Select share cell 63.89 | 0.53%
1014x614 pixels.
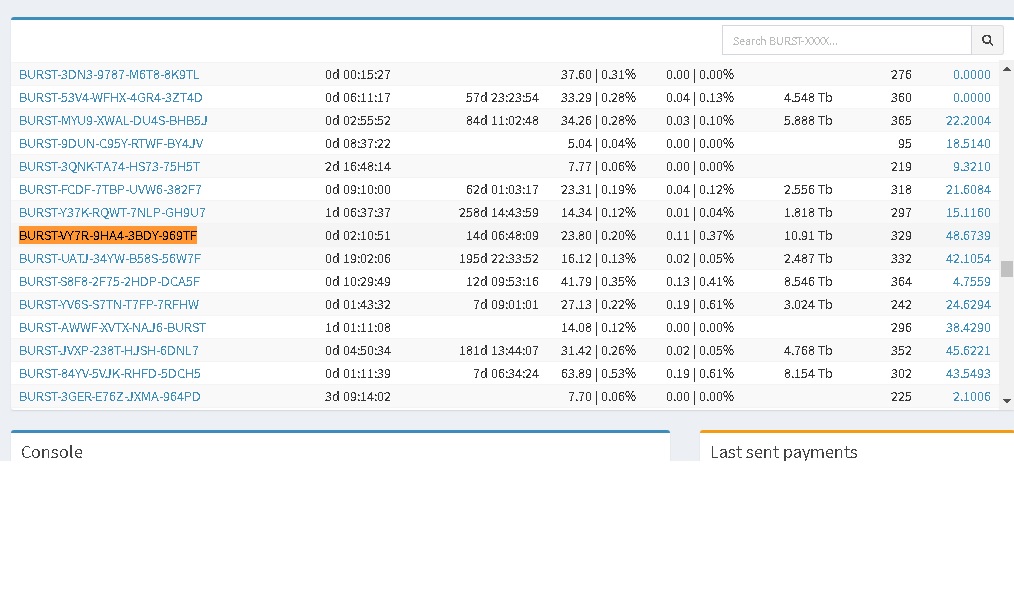click(598, 373)
